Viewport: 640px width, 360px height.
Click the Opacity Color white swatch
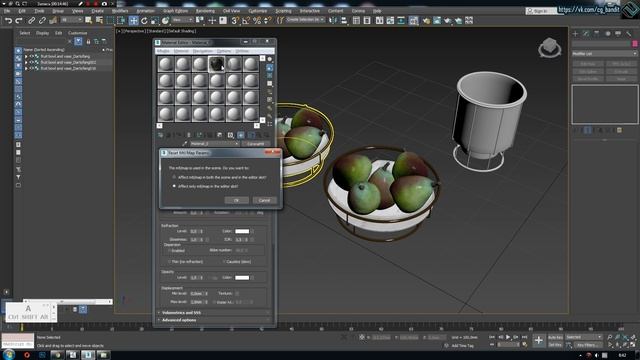pos(242,278)
